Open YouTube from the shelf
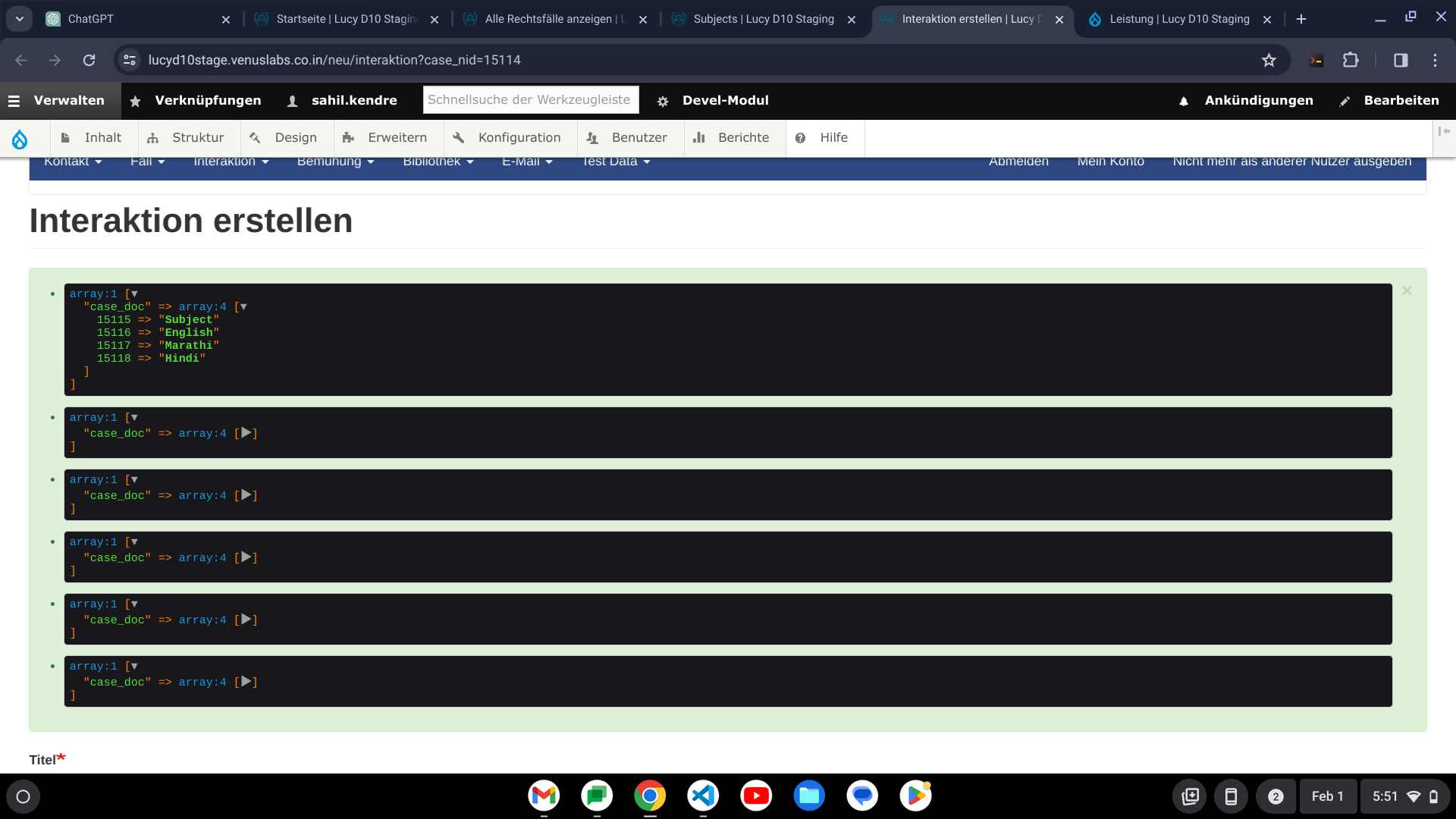 click(x=756, y=795)
